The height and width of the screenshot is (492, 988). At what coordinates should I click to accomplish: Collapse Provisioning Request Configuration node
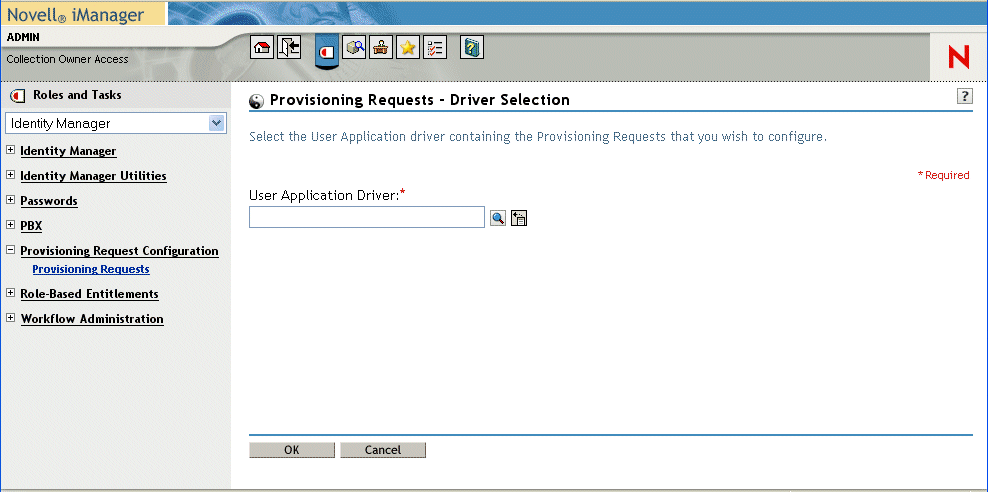(10, 250)
